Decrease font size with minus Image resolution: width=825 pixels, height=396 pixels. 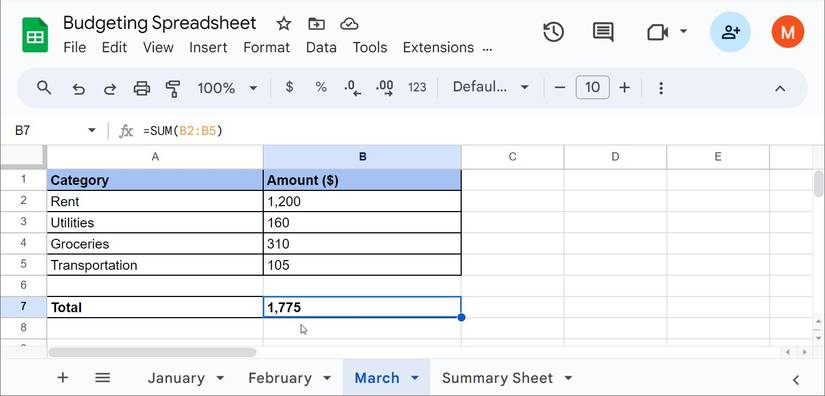[x=560, y=88]
